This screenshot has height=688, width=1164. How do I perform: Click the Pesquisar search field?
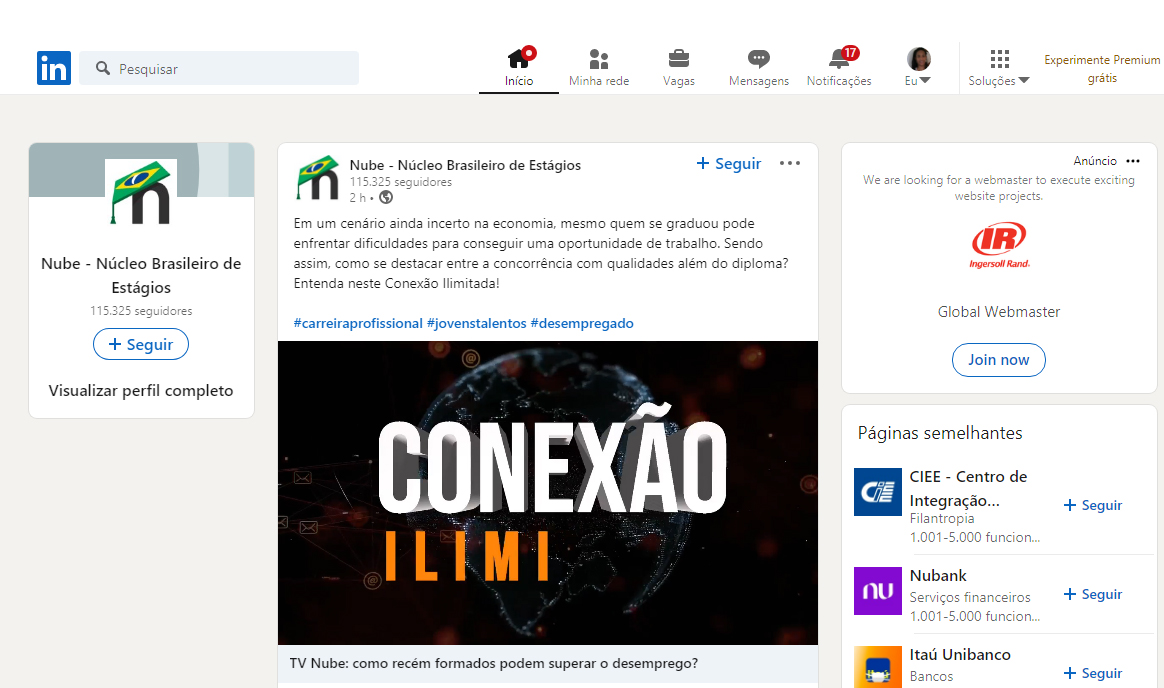[x=219, y=68]
